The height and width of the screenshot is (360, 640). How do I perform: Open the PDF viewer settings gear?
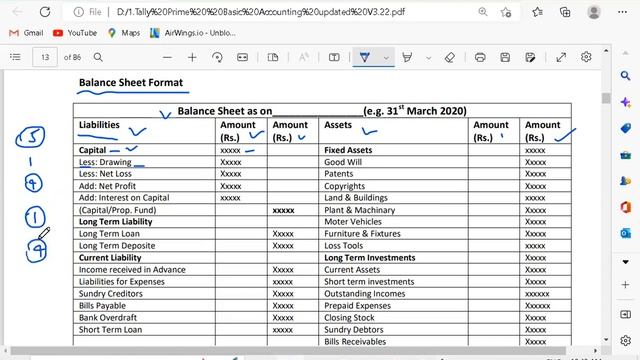click(x=586, y=57)
